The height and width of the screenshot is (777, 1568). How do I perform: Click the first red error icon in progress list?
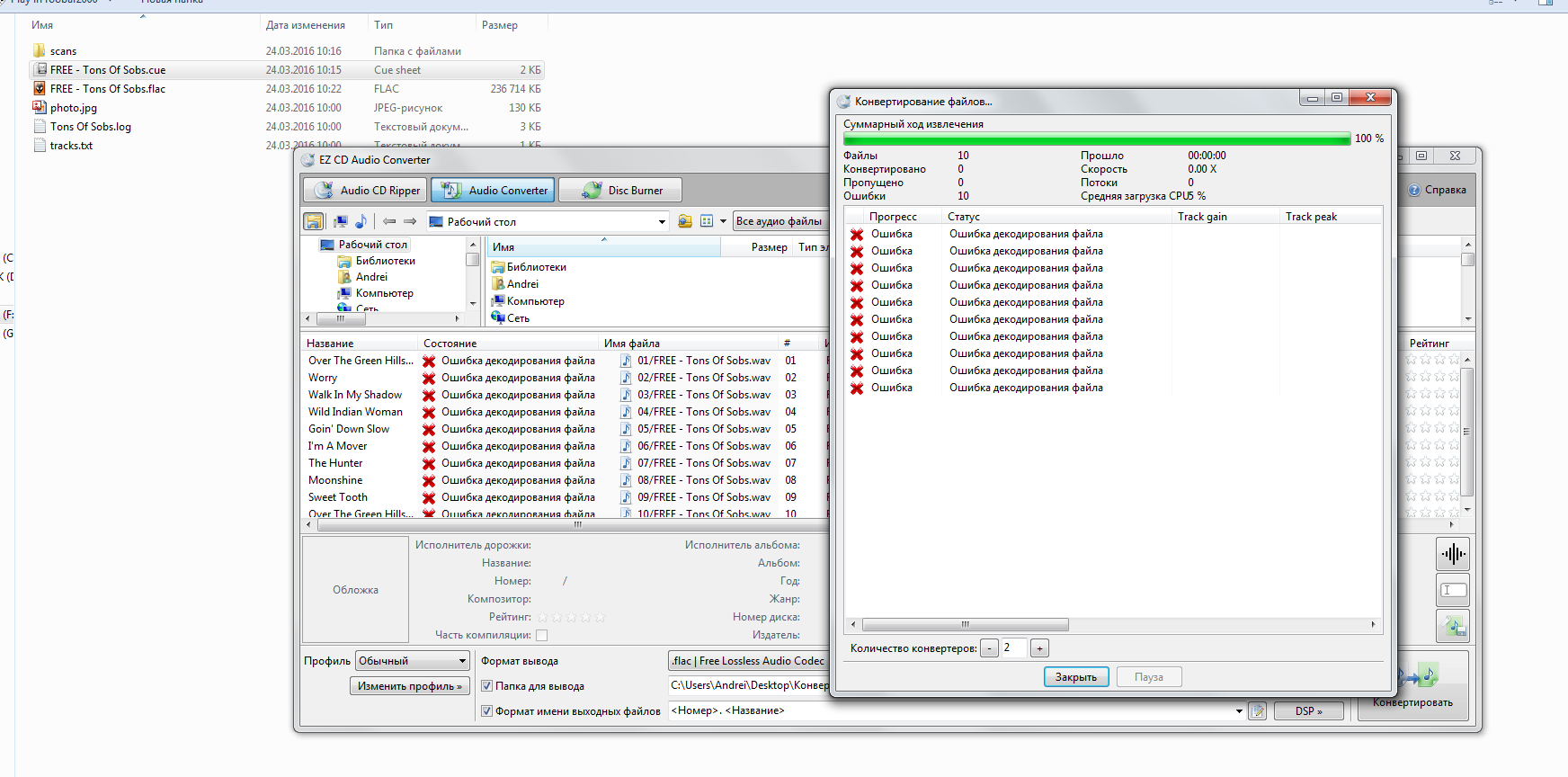coord(857,235)
